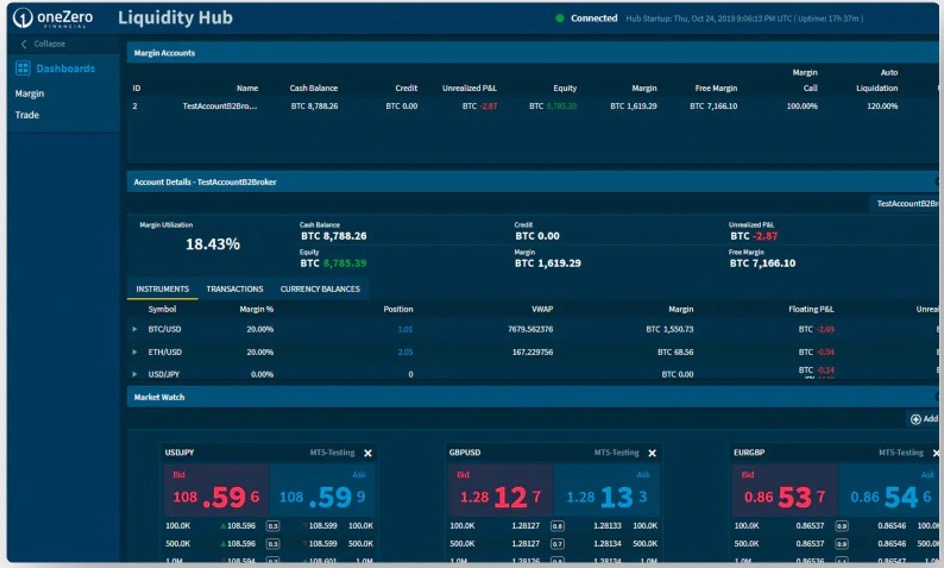Switch to the CURRENCY BALANCES tab

click(x=320, y=289)
